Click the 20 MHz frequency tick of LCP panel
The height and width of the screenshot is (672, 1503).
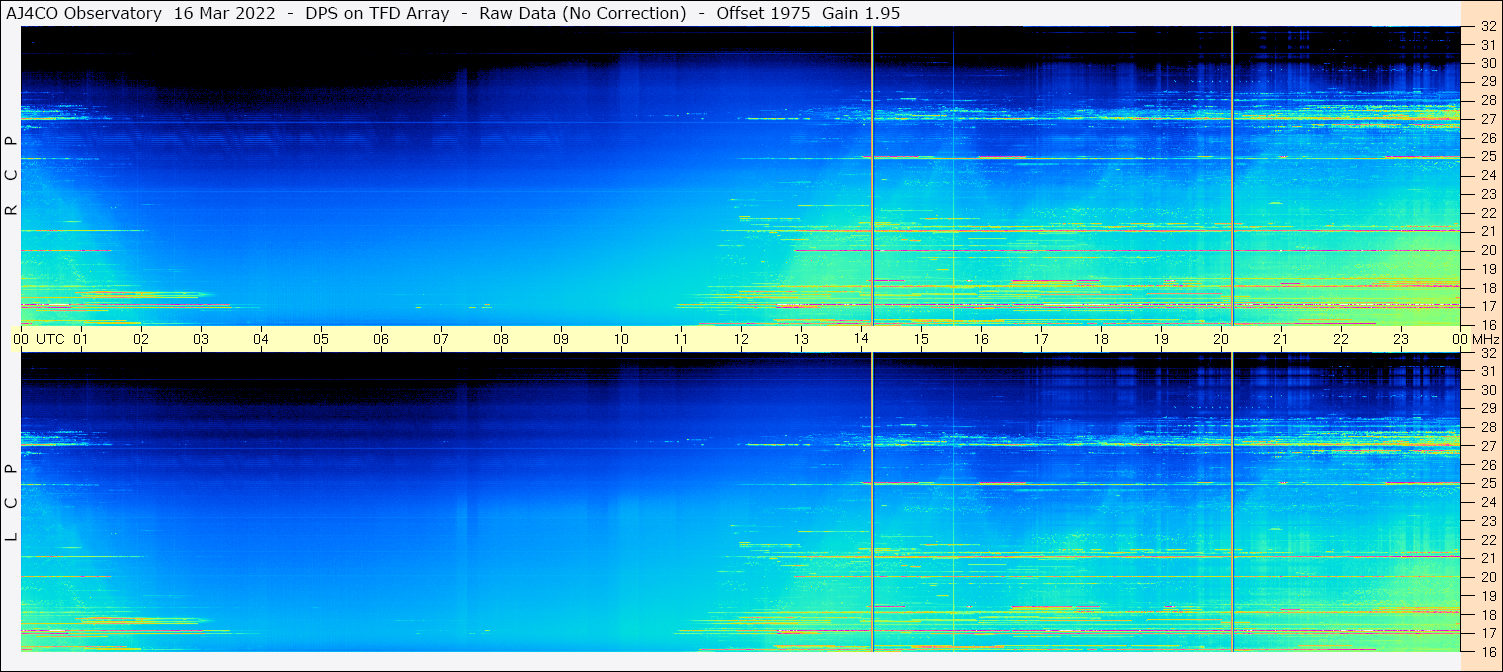pyautogui.click(x=1487, y=577)
